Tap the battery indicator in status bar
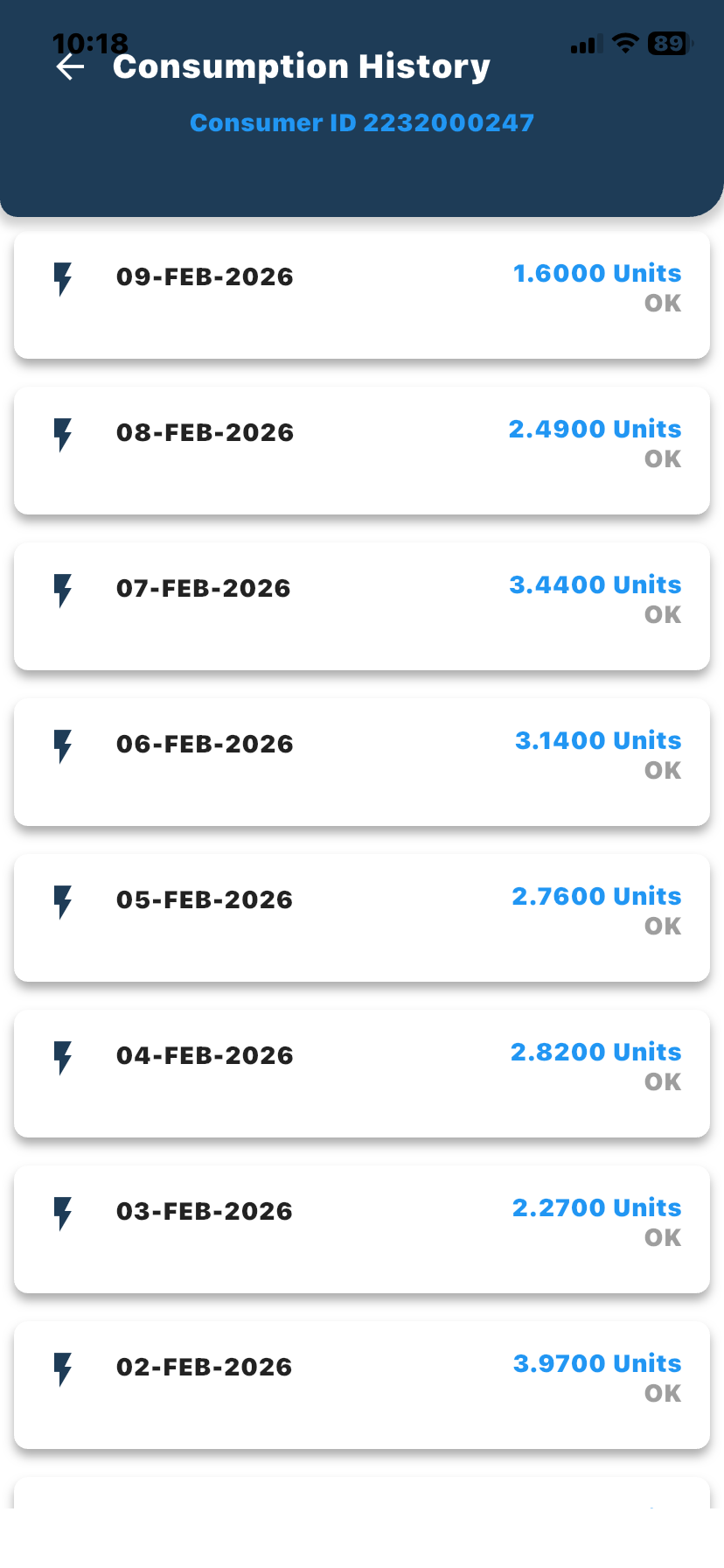 tap(670, 44)
